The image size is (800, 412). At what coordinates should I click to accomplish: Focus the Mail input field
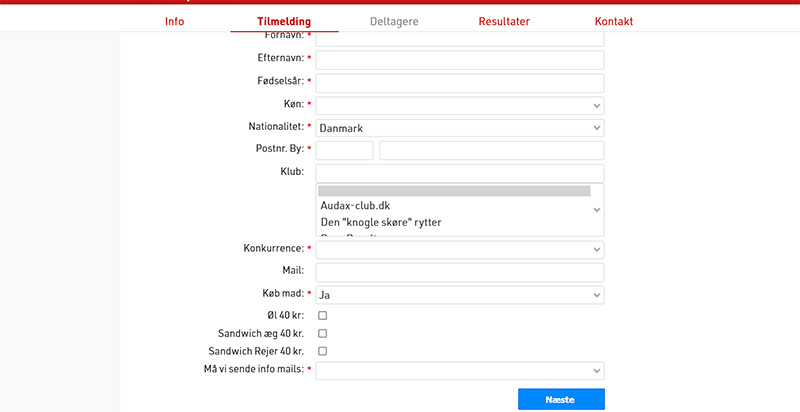tap(459, 272)
